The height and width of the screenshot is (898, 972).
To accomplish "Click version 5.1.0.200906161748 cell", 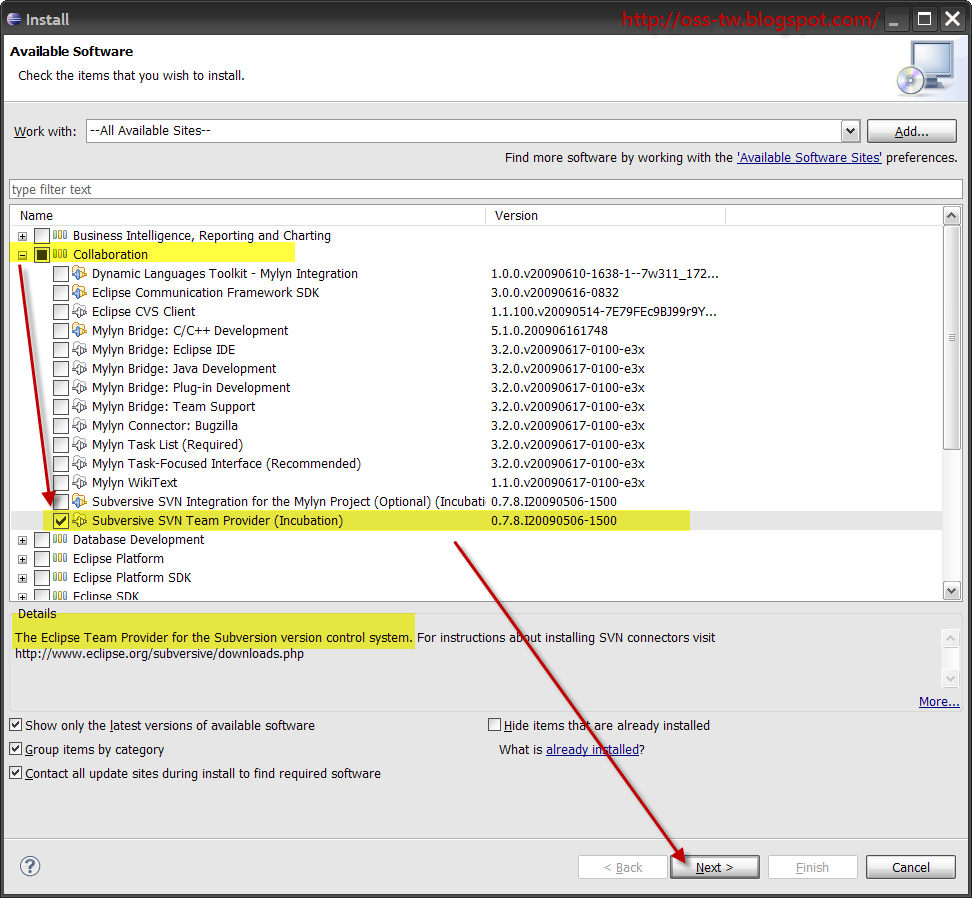I will pyautogui.click(x=549, y=330).
